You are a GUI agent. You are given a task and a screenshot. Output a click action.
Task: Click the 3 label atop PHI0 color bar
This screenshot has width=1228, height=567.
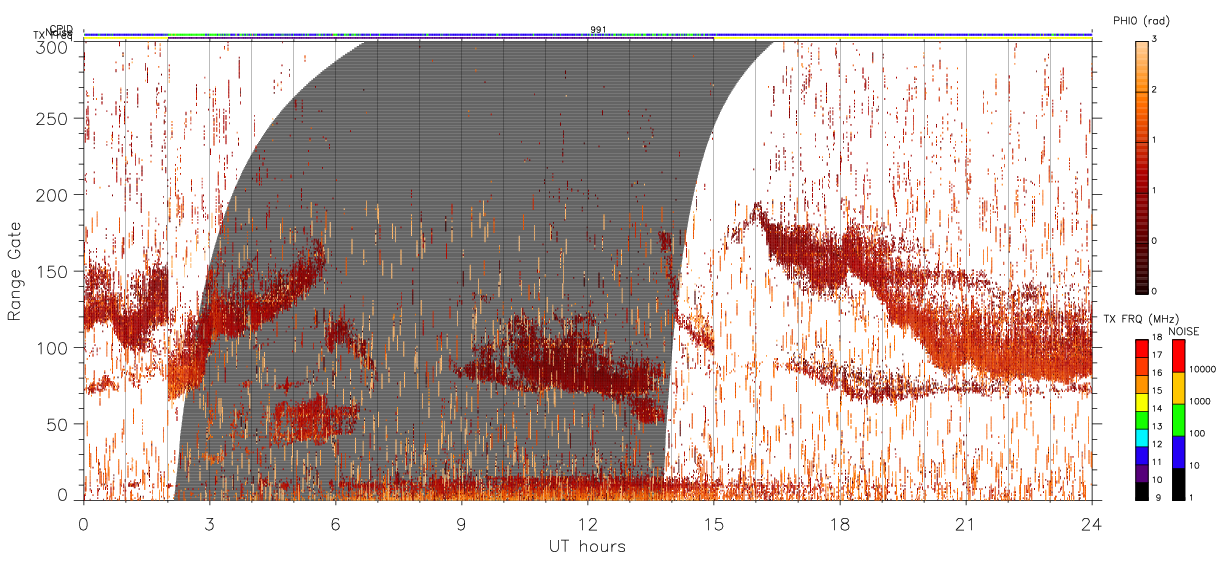pos(1156,40)
